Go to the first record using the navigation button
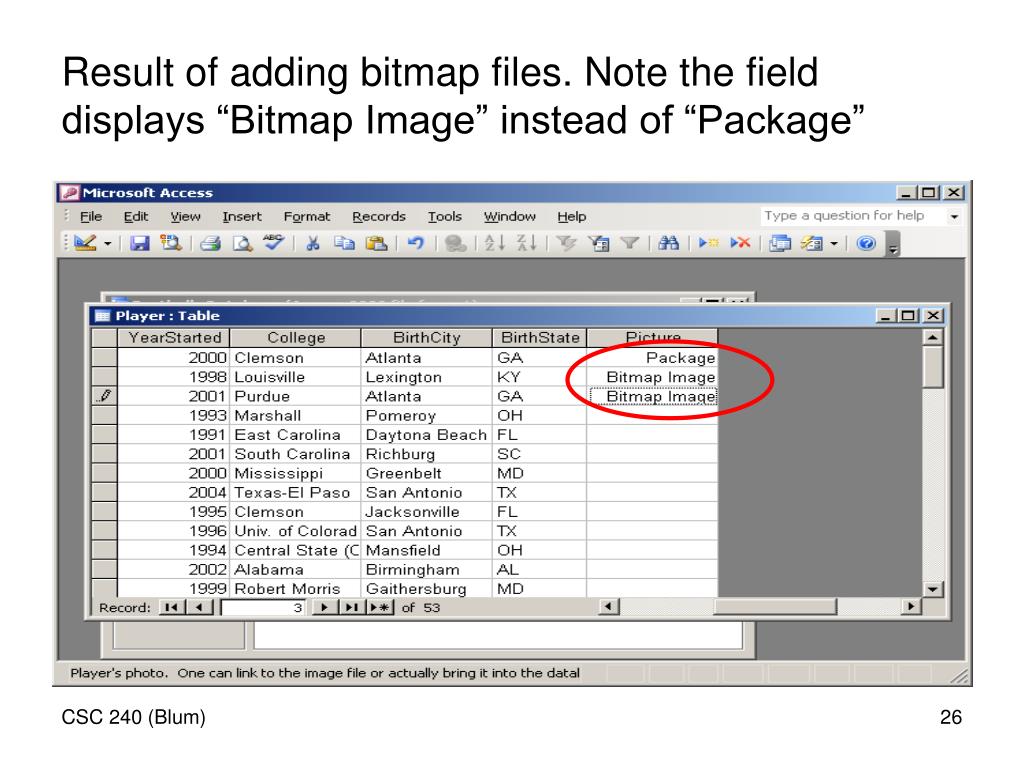The height and width of the screenshot is (768, 1024). [171, 607]
